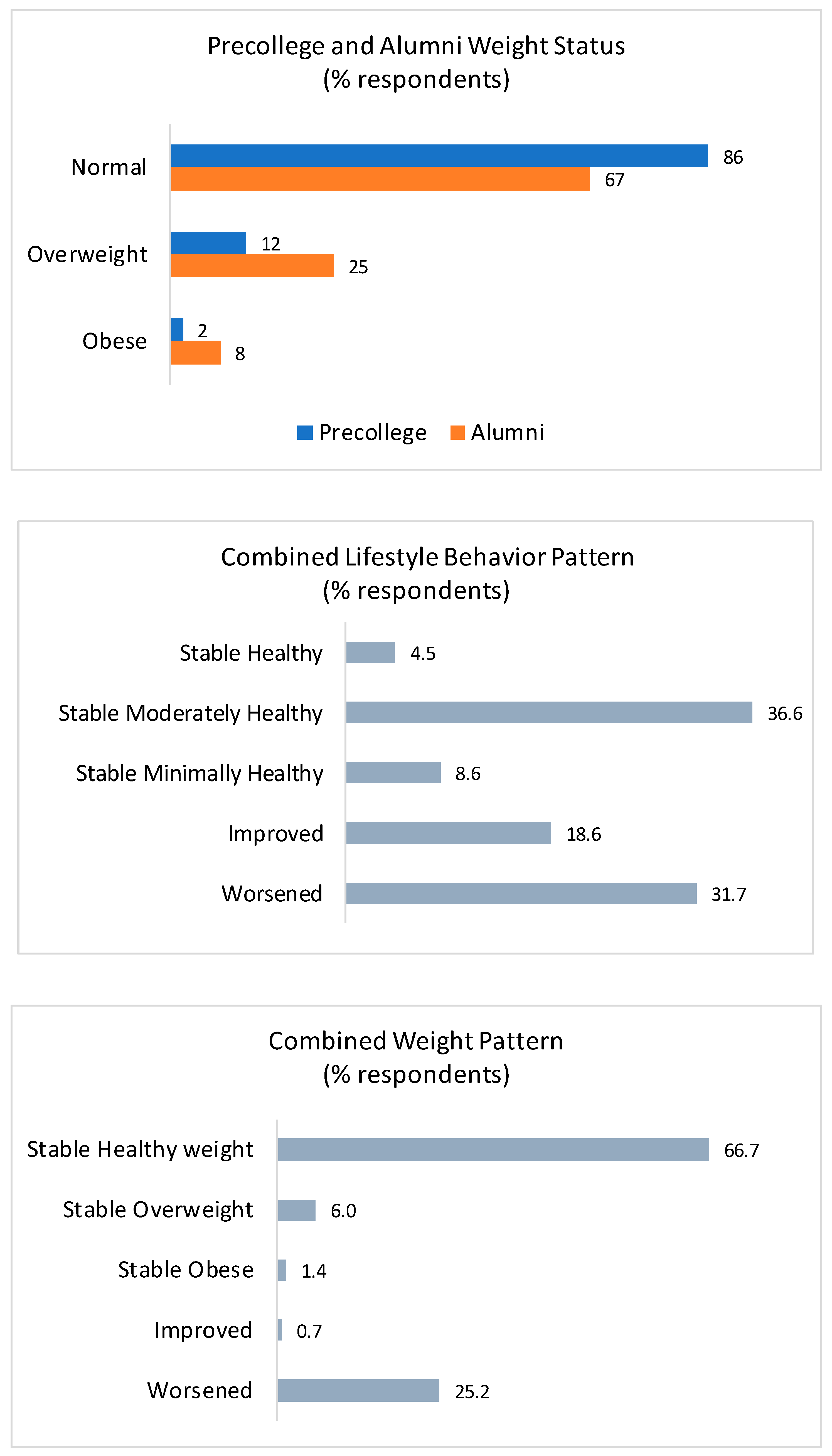
Task: Select the small blue Obese bar
Action: pyautogui.click(x=177, y=330)
